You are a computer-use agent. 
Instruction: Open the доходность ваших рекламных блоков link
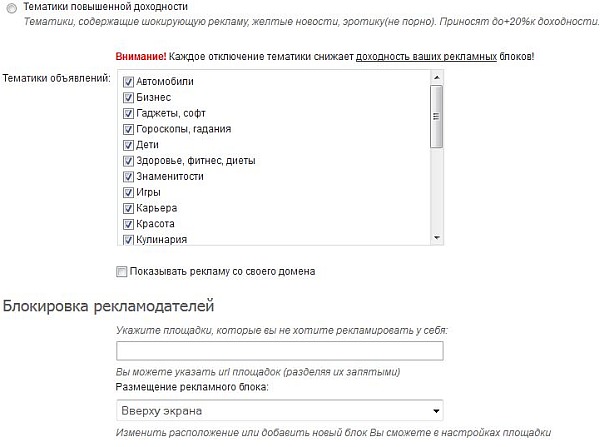[426, 56]
